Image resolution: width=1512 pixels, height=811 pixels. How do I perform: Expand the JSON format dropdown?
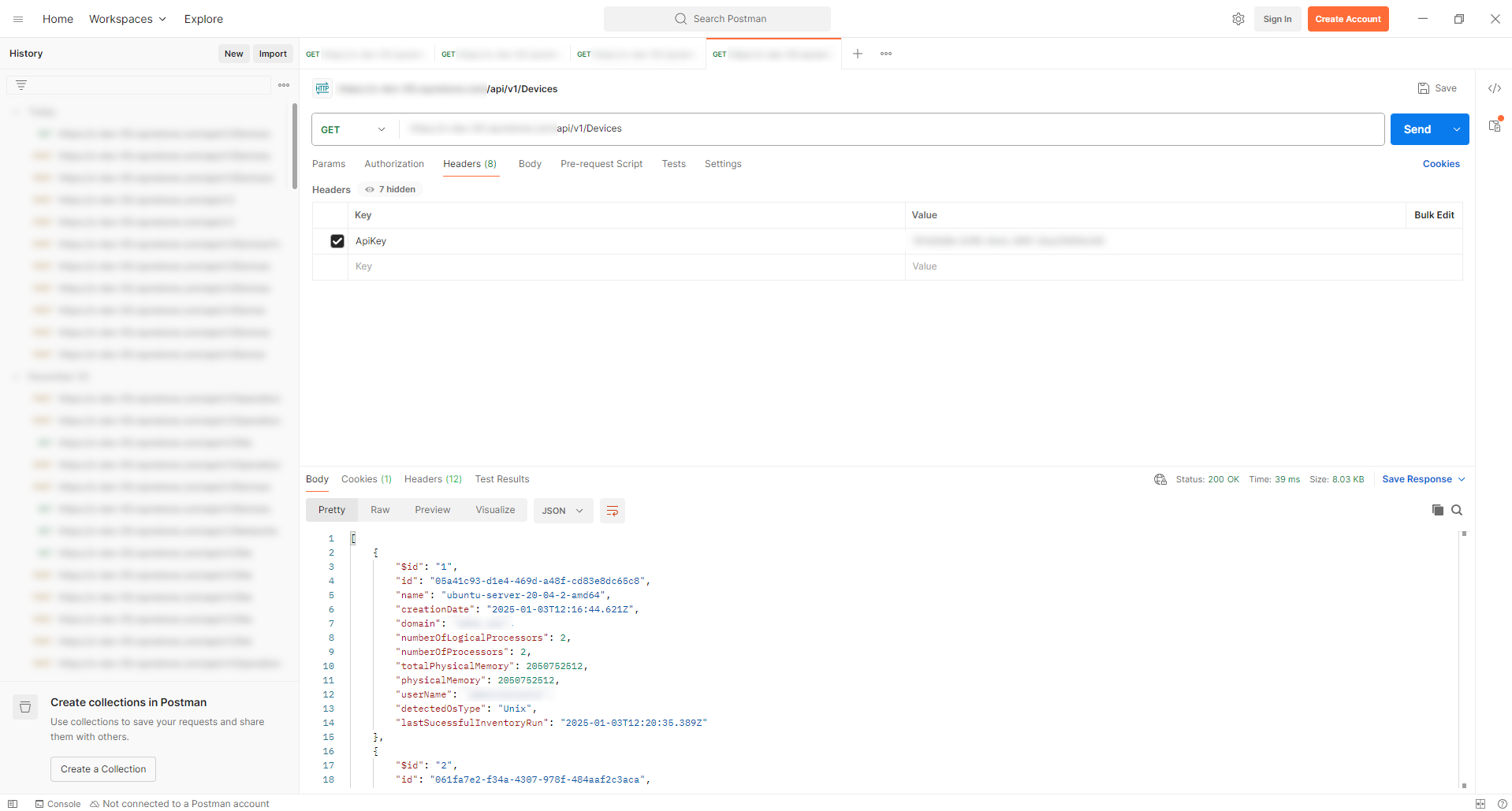[563, 511]
